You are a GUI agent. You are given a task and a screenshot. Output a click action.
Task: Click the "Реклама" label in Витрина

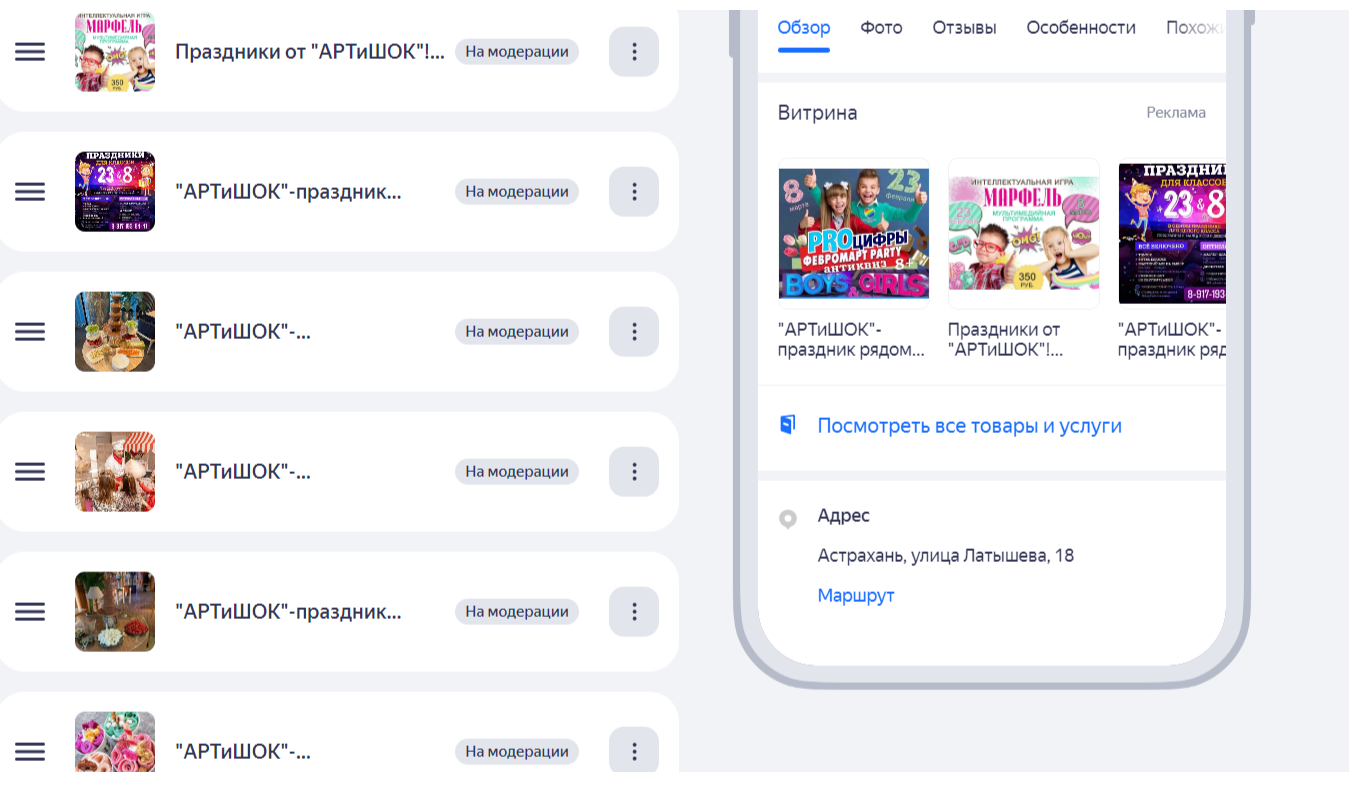click(x=1175, y=113)
